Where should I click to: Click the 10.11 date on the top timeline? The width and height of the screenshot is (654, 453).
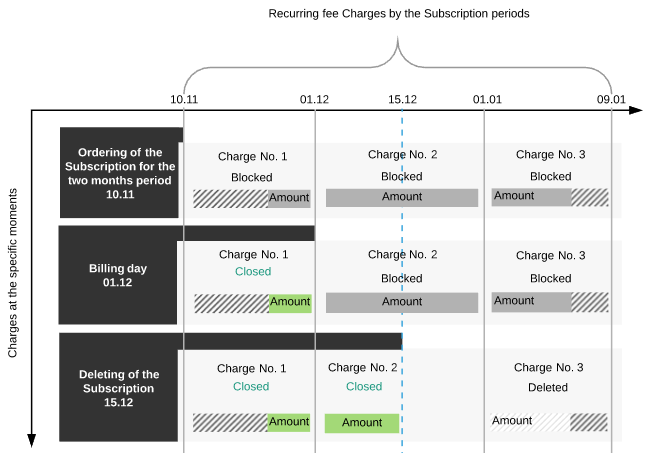tap(184, 99)
